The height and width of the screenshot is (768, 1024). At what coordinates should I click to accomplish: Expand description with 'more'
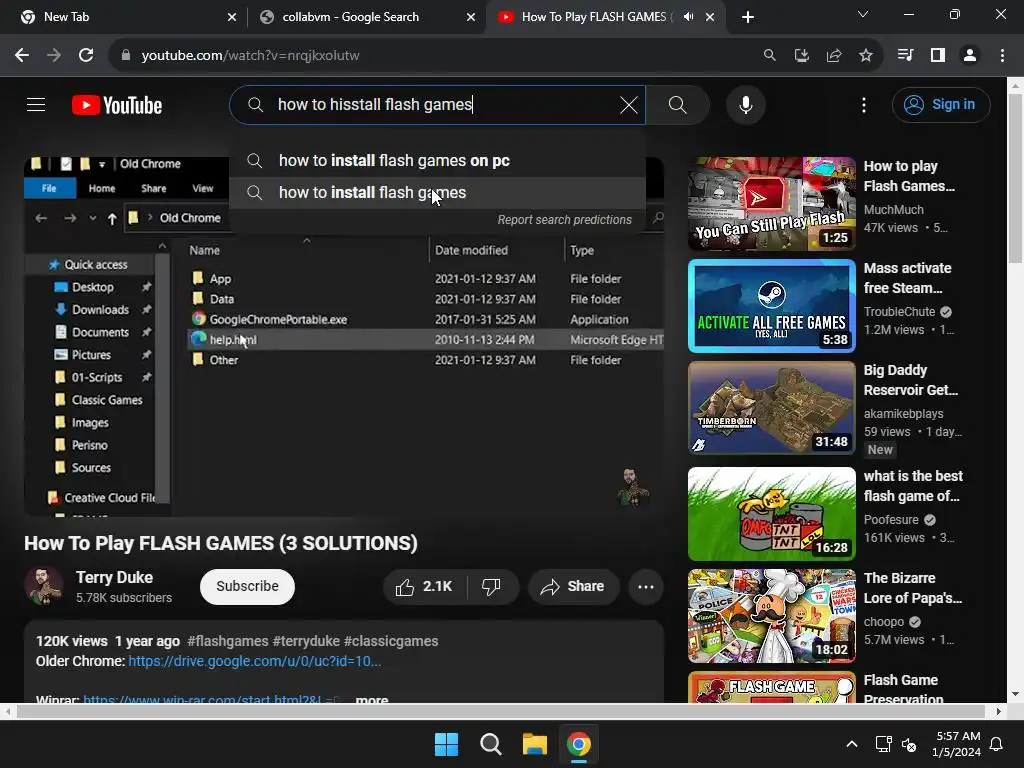click(372, 699)
